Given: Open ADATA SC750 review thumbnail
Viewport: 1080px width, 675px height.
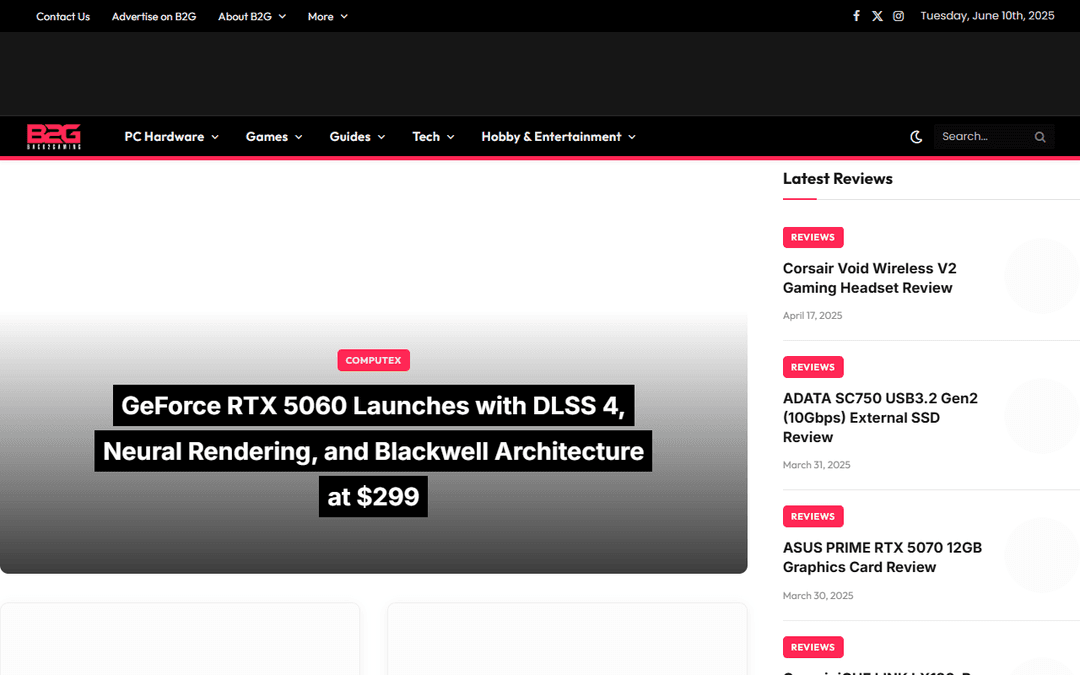Looking at the screenshot, I should tap(1041, 415).
